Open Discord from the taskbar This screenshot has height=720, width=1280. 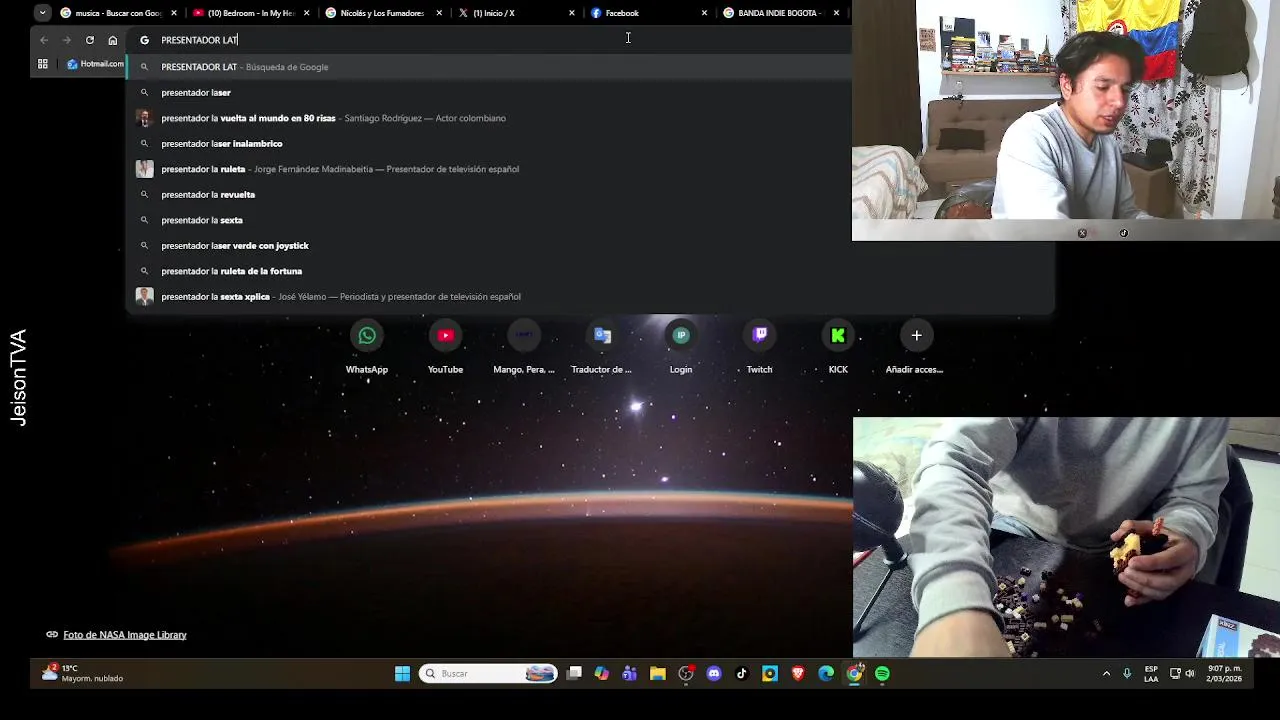point(714,674)
